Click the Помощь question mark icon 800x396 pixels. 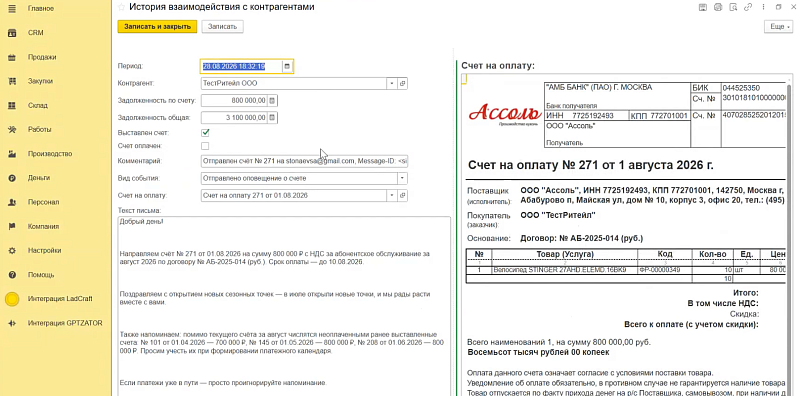click(x=12, y=275)
